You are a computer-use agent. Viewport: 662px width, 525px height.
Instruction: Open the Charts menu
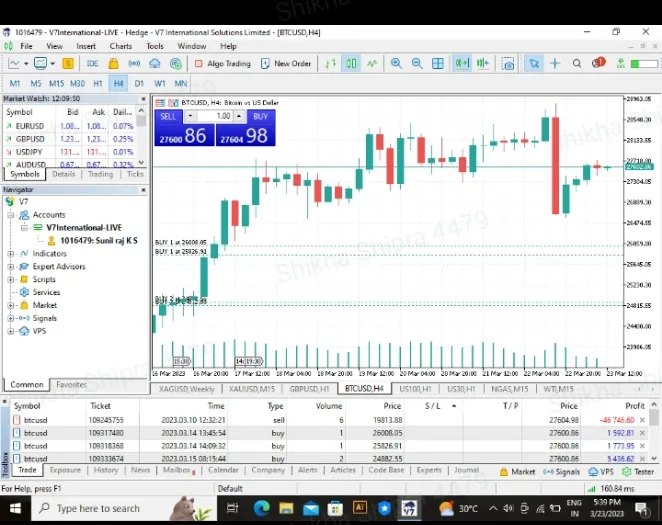click(x=121, y=46)
